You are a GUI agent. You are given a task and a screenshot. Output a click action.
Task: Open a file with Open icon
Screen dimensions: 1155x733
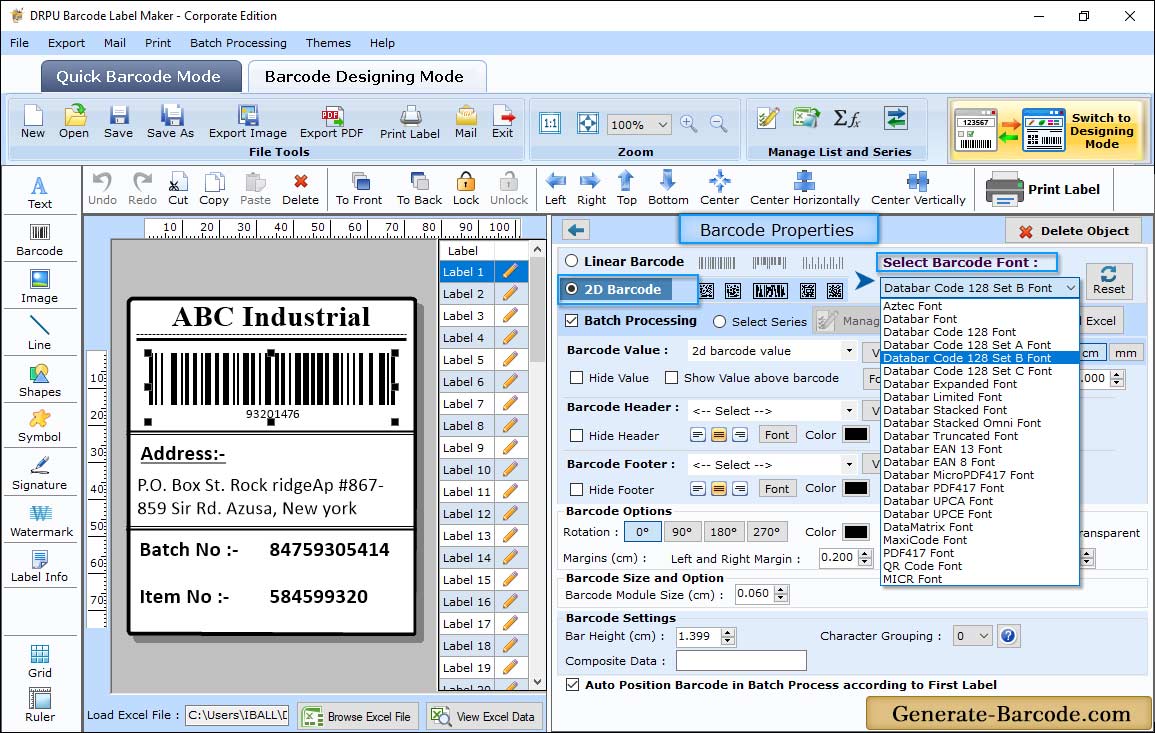pyautogui.click(x=74, y=122)
